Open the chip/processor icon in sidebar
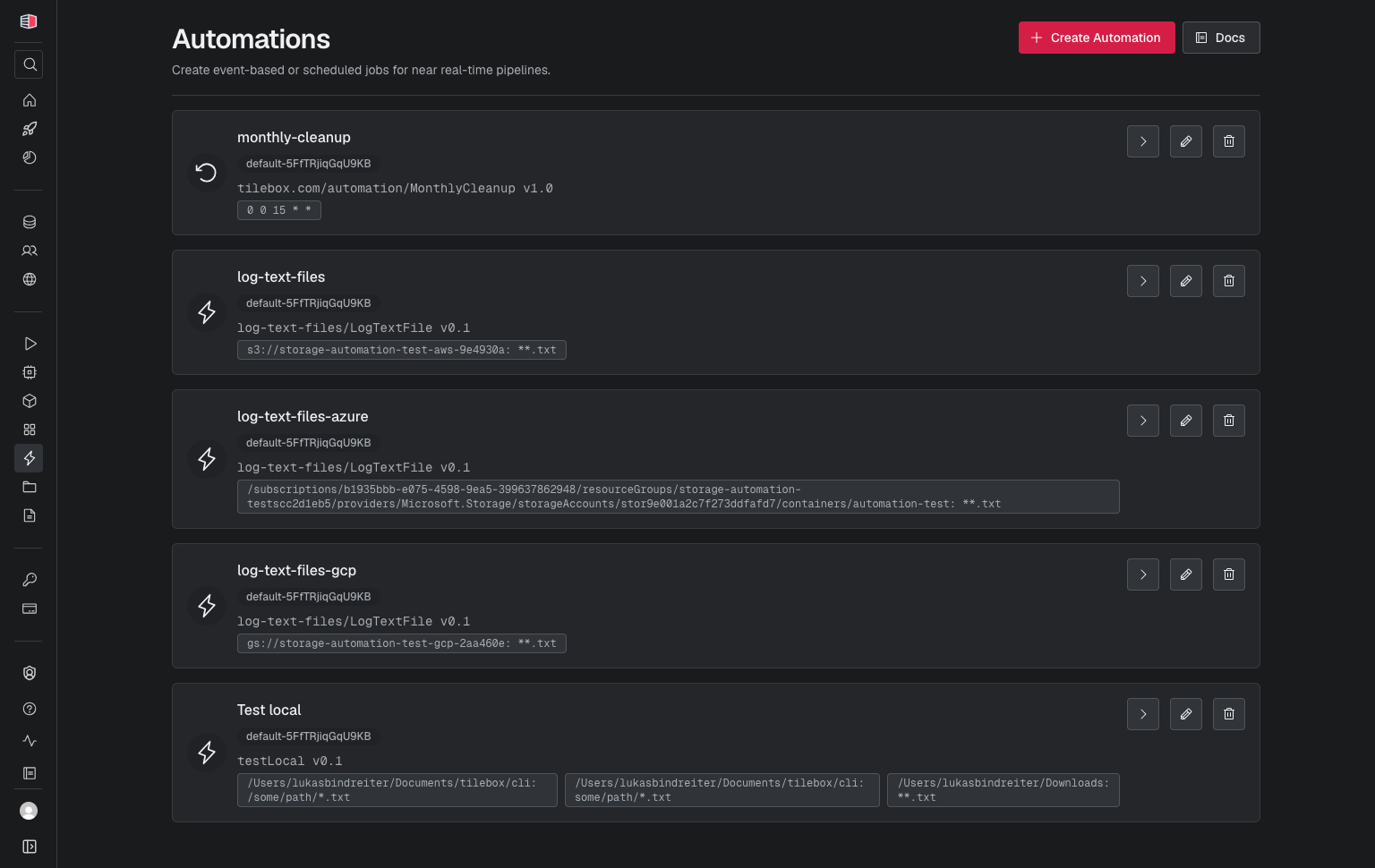Image resolution: width=1375 pixels, height=868 pixels. 29,372
